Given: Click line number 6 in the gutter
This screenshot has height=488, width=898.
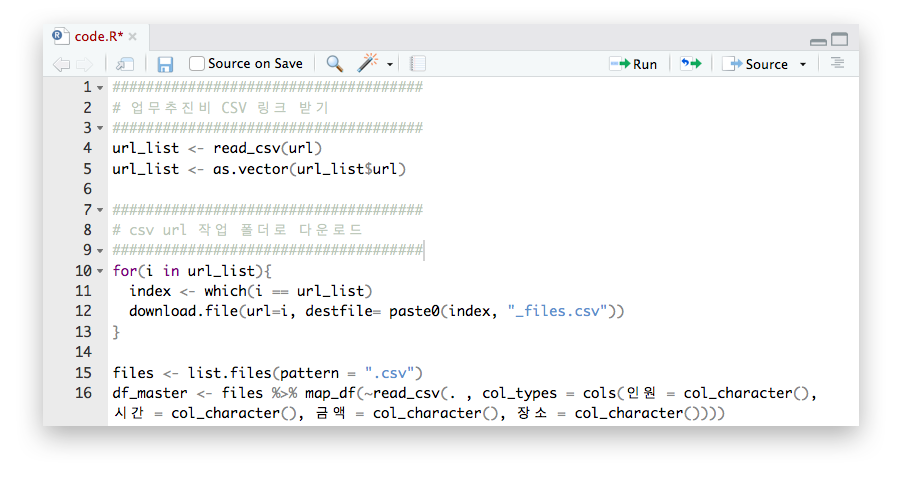Looking at the screenshot, I should (x=88, y=189).
